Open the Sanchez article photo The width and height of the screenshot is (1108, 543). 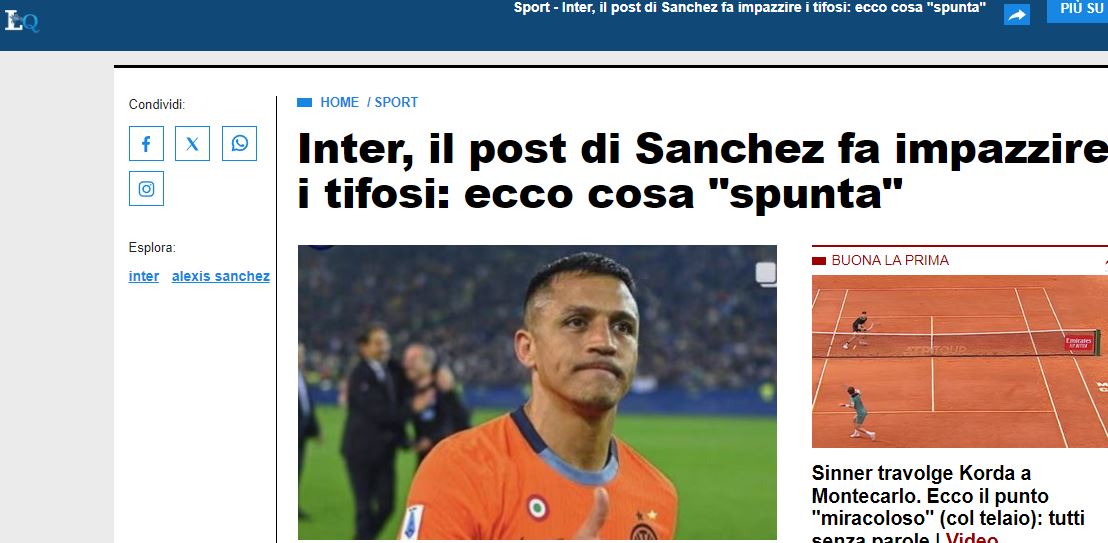[537, 392]
